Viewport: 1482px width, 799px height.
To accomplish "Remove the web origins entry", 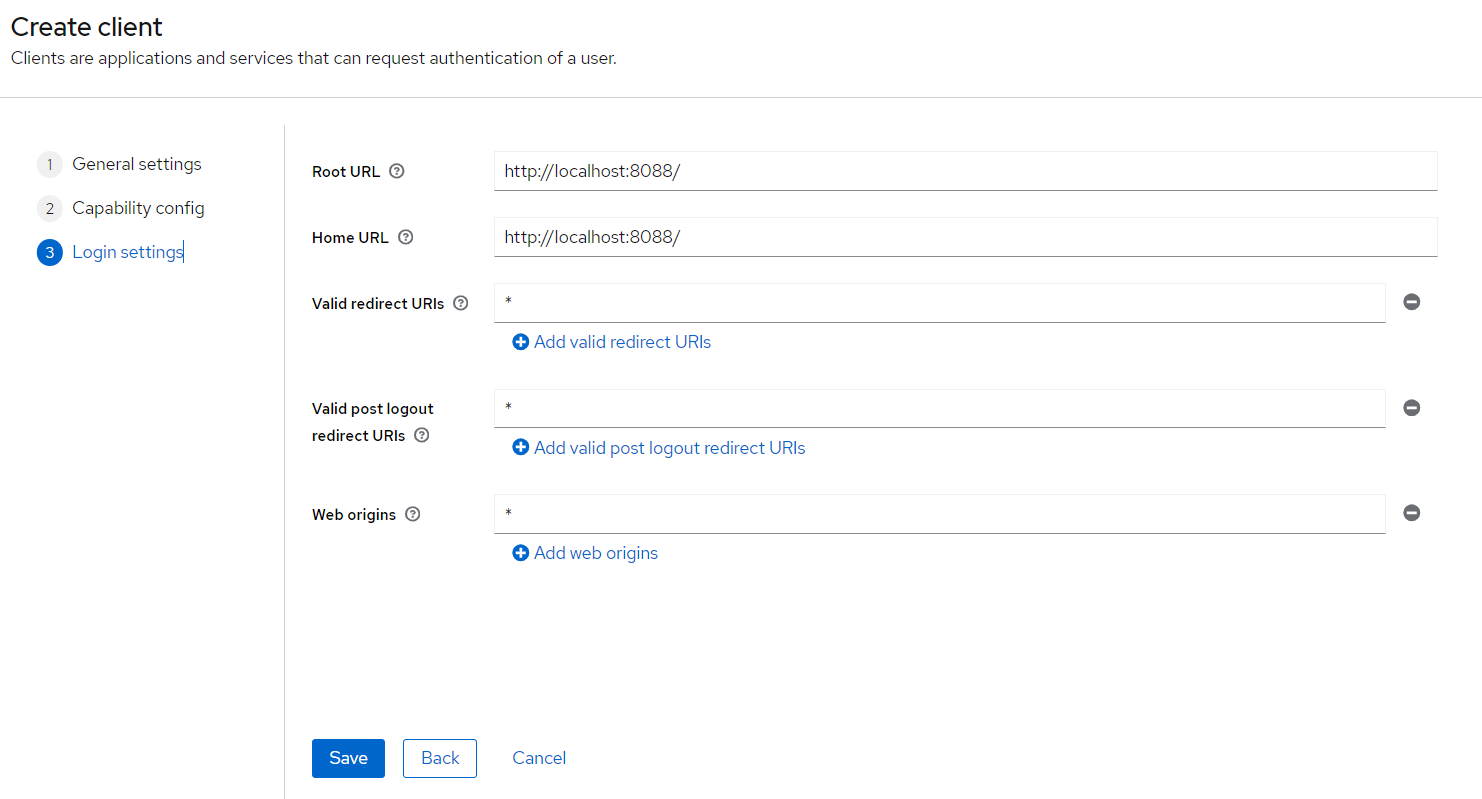I will [x=1411, y=513].
